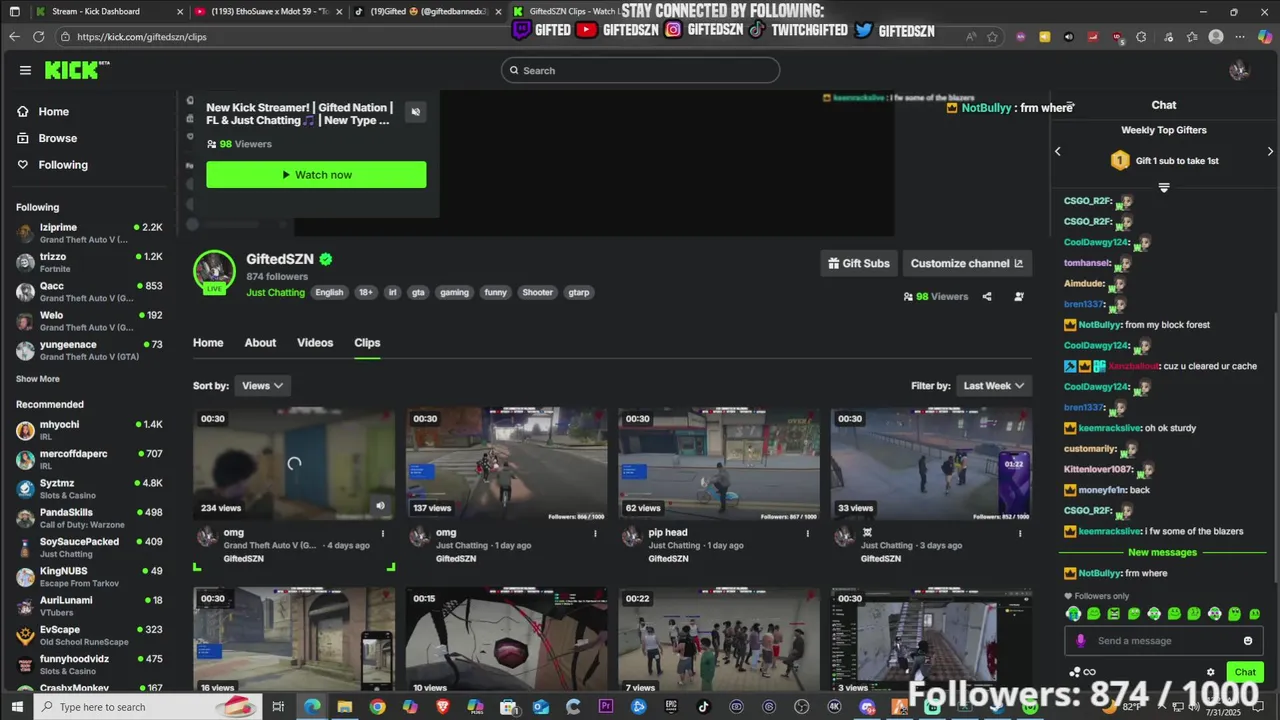This screenshot has width=1280, height=720.
Task: Focus the Kick search box
Action: tap(640, 70)
